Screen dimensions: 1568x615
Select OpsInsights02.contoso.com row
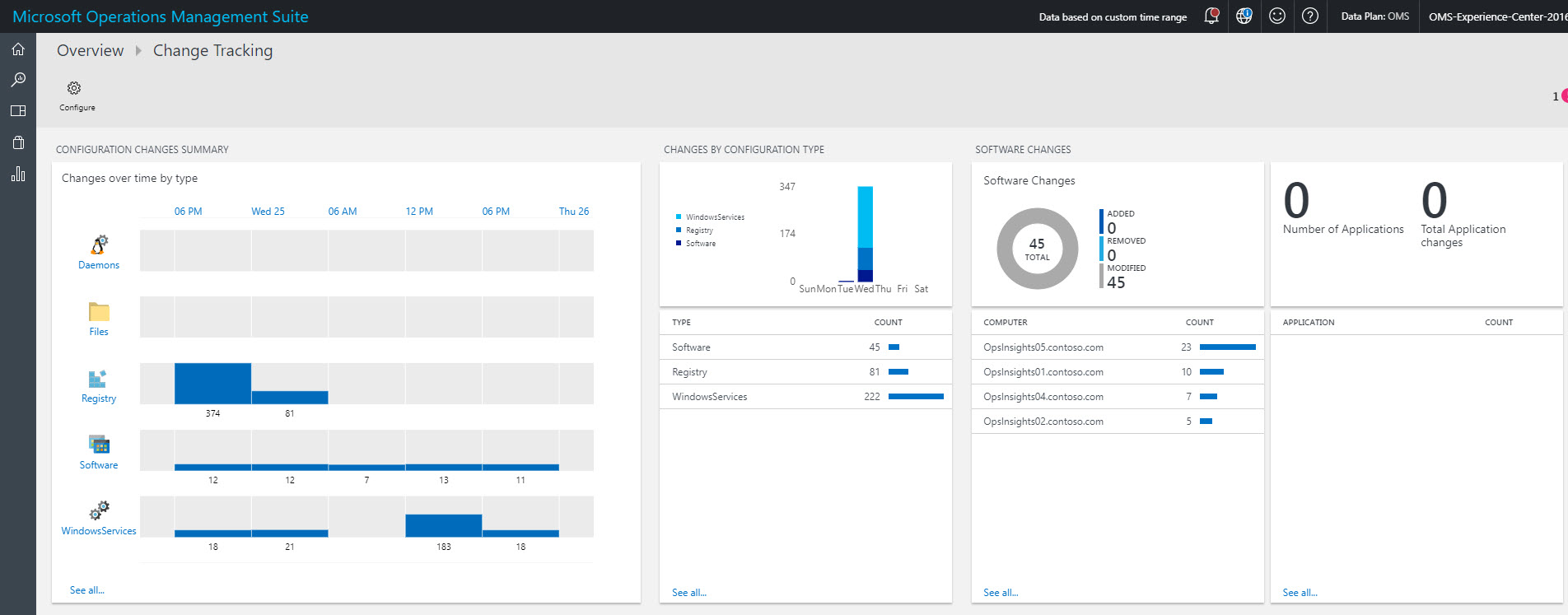tap(1118, 422)
